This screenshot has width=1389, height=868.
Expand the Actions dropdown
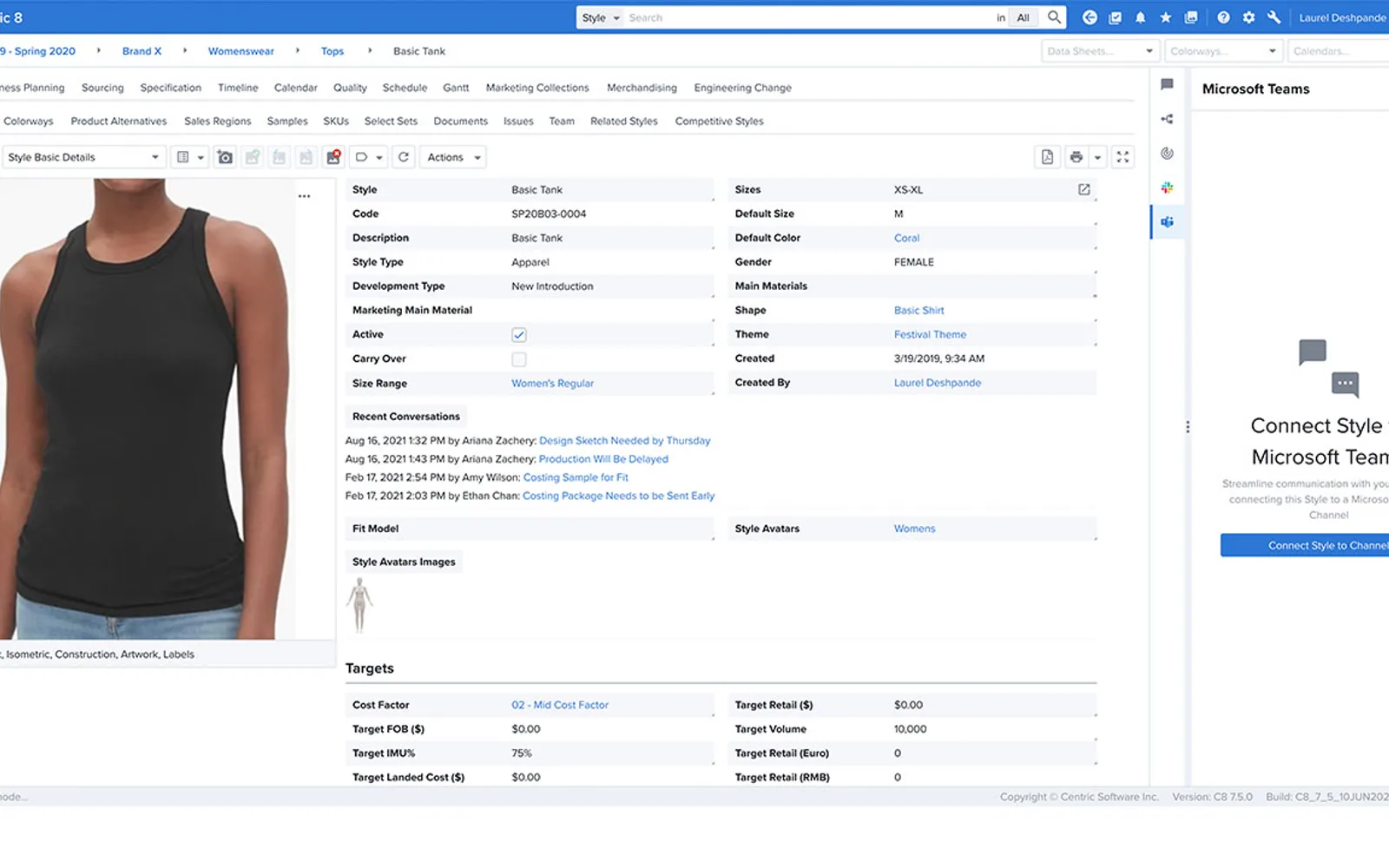coord(453,157)
